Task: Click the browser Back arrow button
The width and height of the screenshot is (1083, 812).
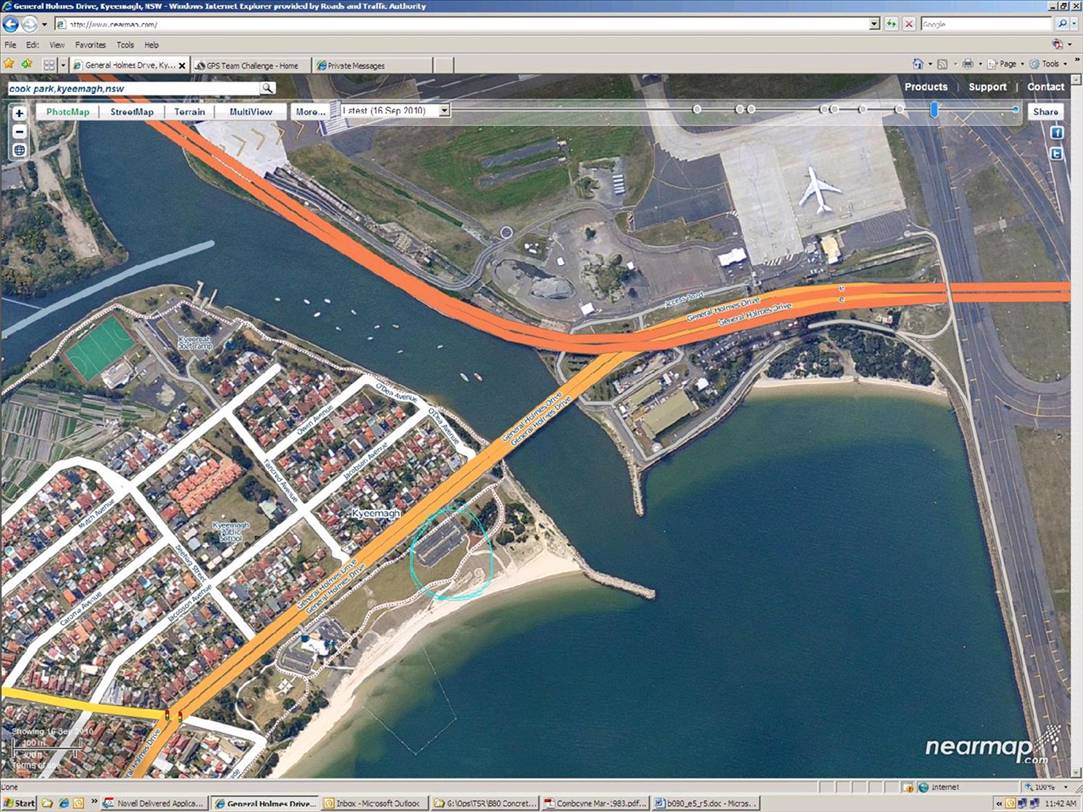Action: point(13,24)
